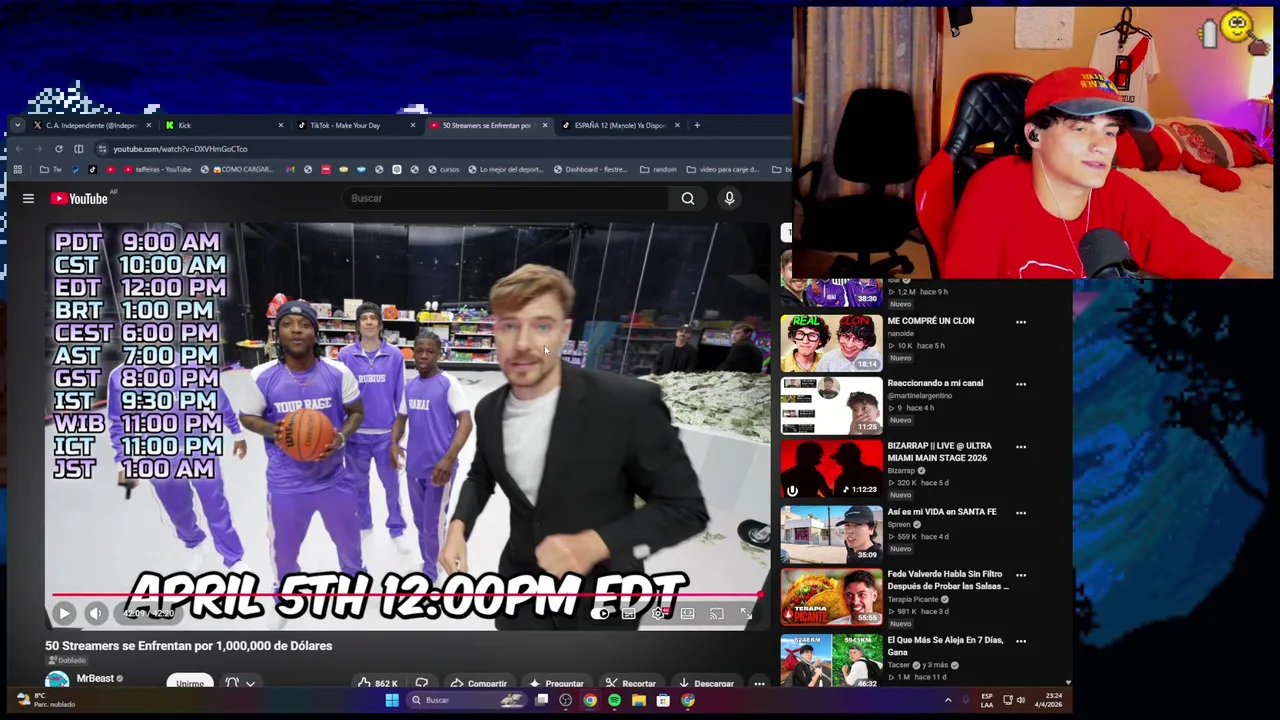1280x720 pixels.
Task: Click the Descargar download button
Action: [706, 683]
